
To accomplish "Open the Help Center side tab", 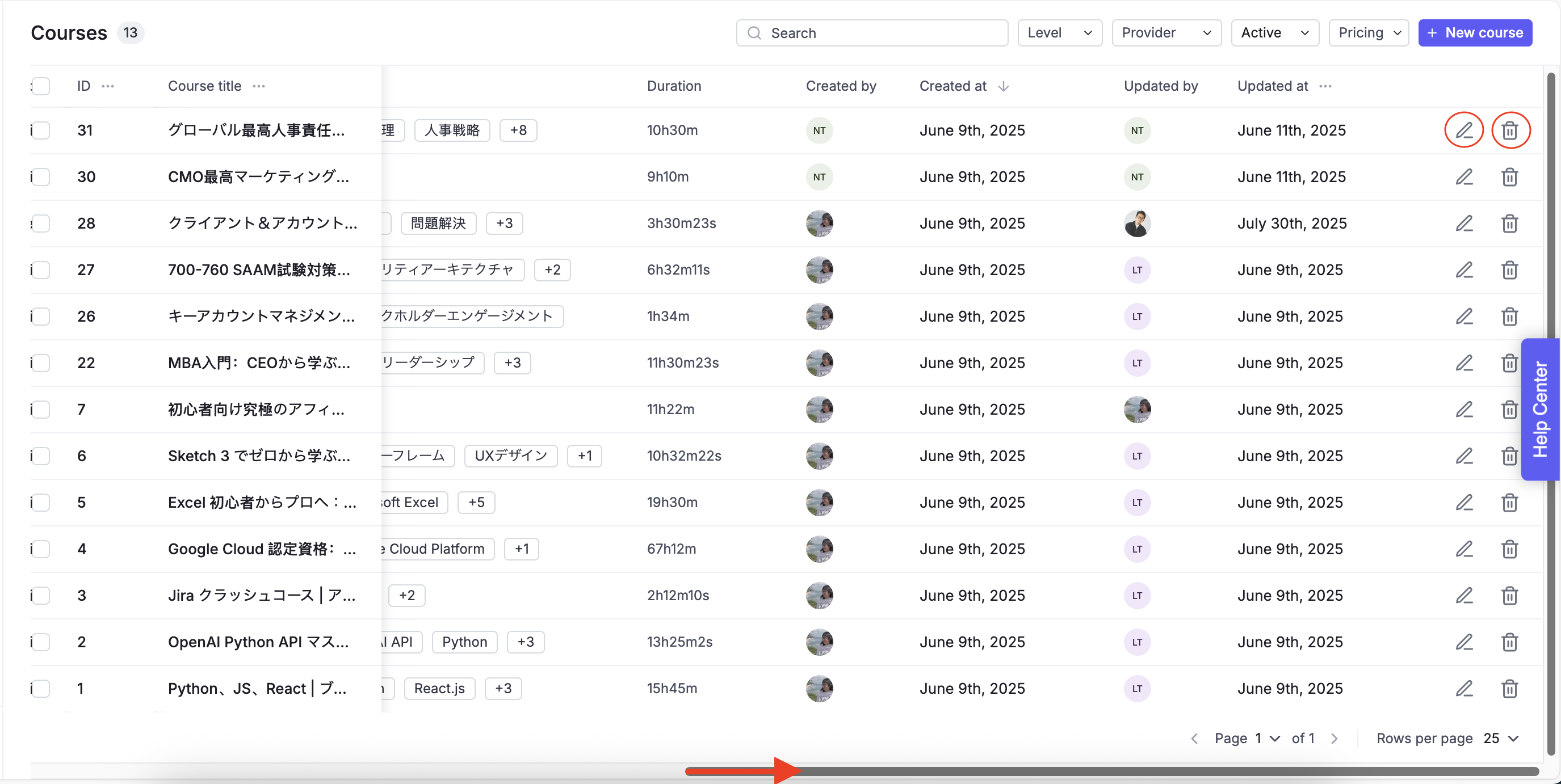I will tap(1540, 409).
